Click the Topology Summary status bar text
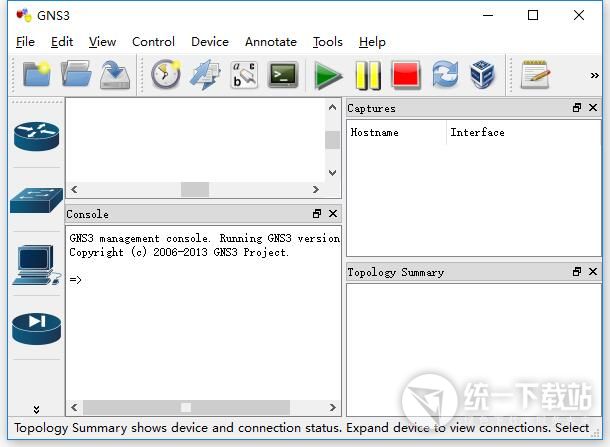Screen dimensions: 610x447 (x=301, y=428)
